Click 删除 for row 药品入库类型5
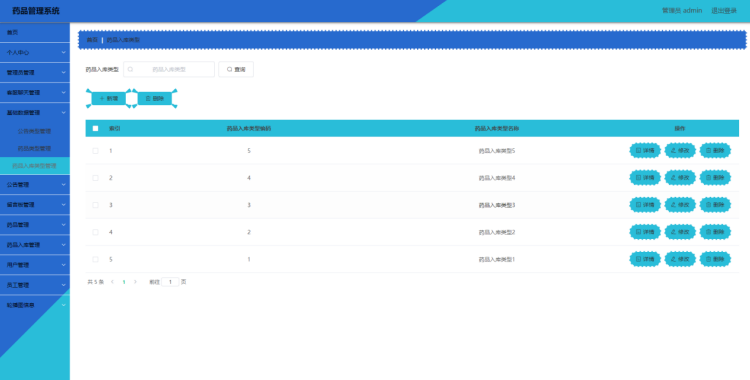 716,151
